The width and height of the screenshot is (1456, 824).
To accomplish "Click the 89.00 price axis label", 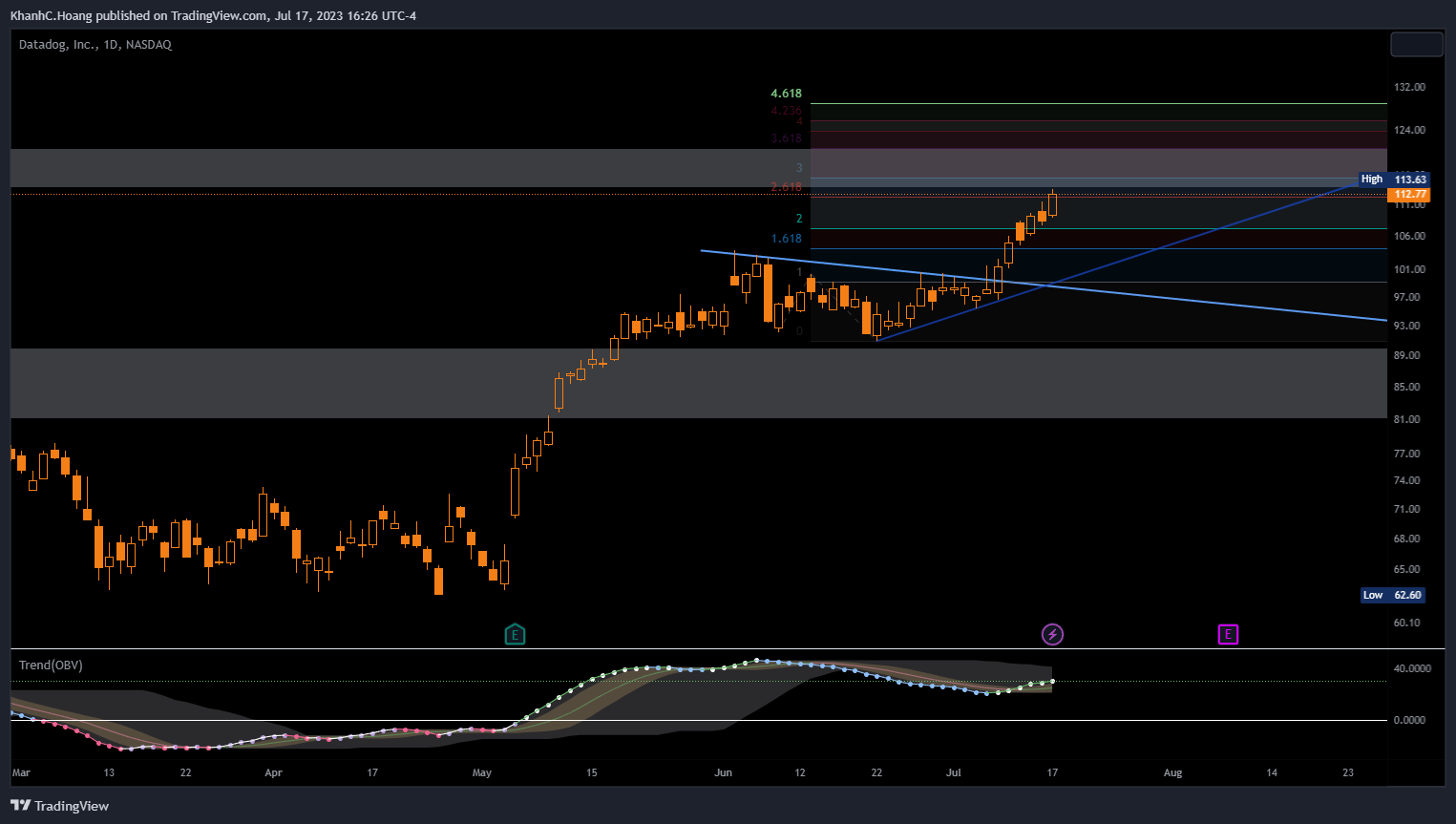I will tap(1406, 355).
